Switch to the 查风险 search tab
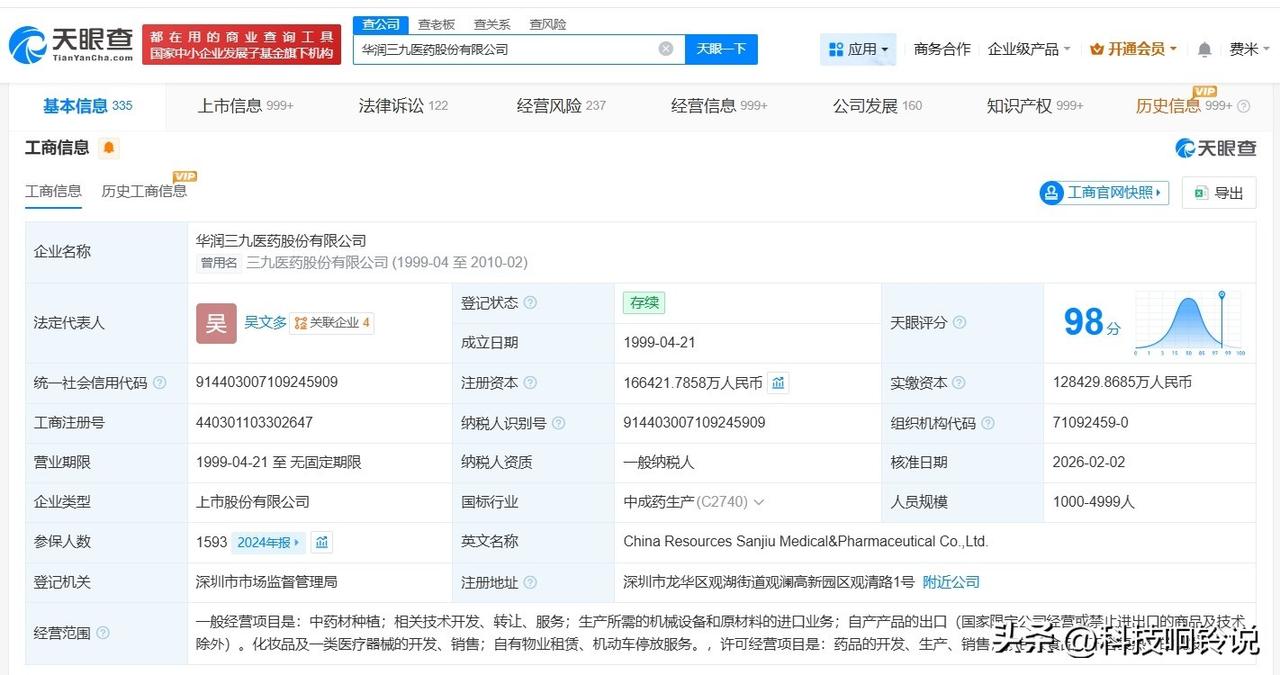1280x675 pixels. pyautogui.click(x=548, y=24)
